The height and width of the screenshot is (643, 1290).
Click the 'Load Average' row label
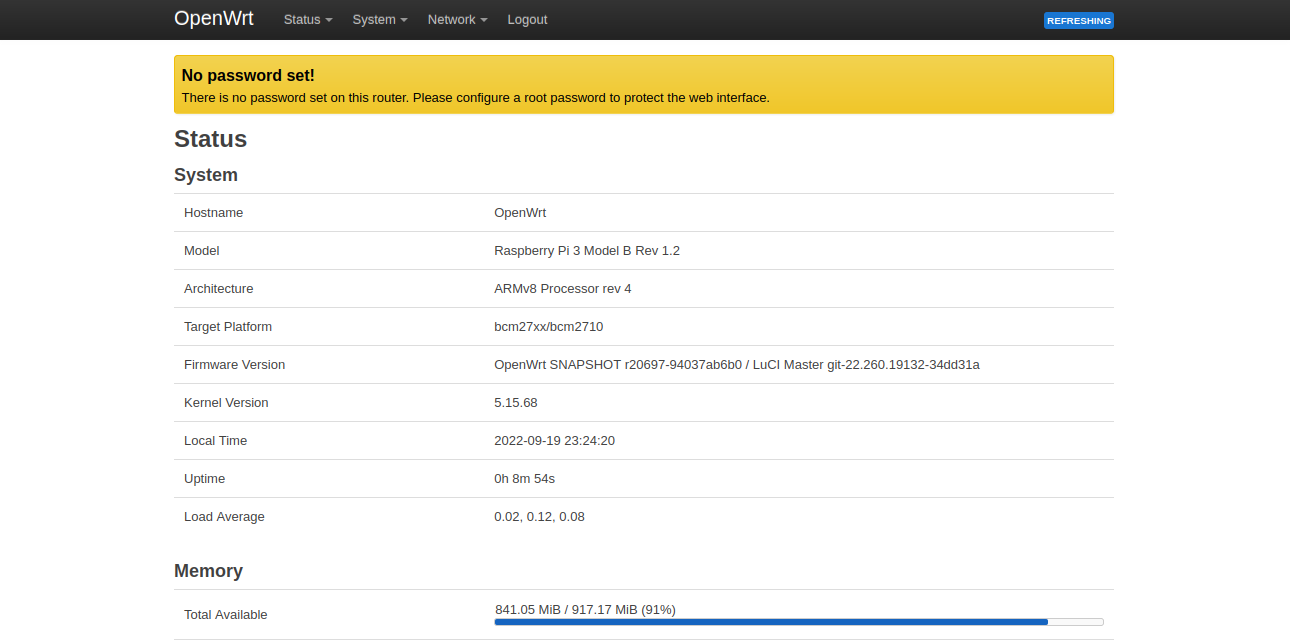coord(225,517)
